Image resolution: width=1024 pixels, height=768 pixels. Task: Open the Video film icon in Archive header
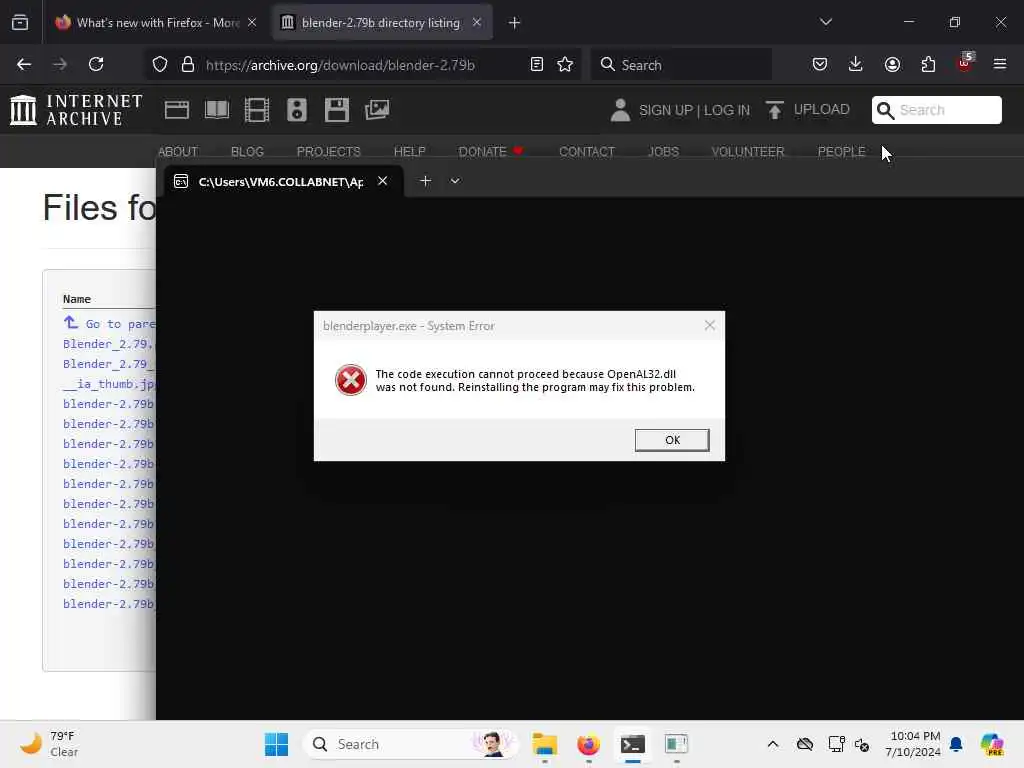[x=257, y=110]
